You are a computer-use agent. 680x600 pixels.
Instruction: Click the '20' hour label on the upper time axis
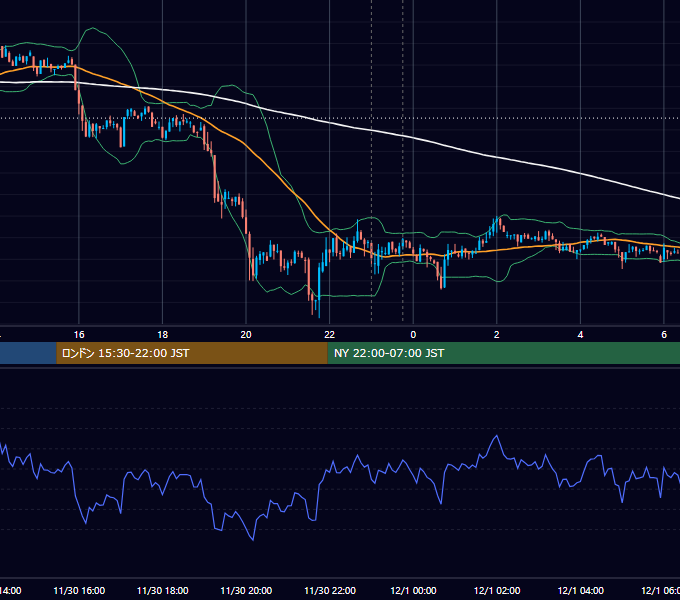click(246, 335)
